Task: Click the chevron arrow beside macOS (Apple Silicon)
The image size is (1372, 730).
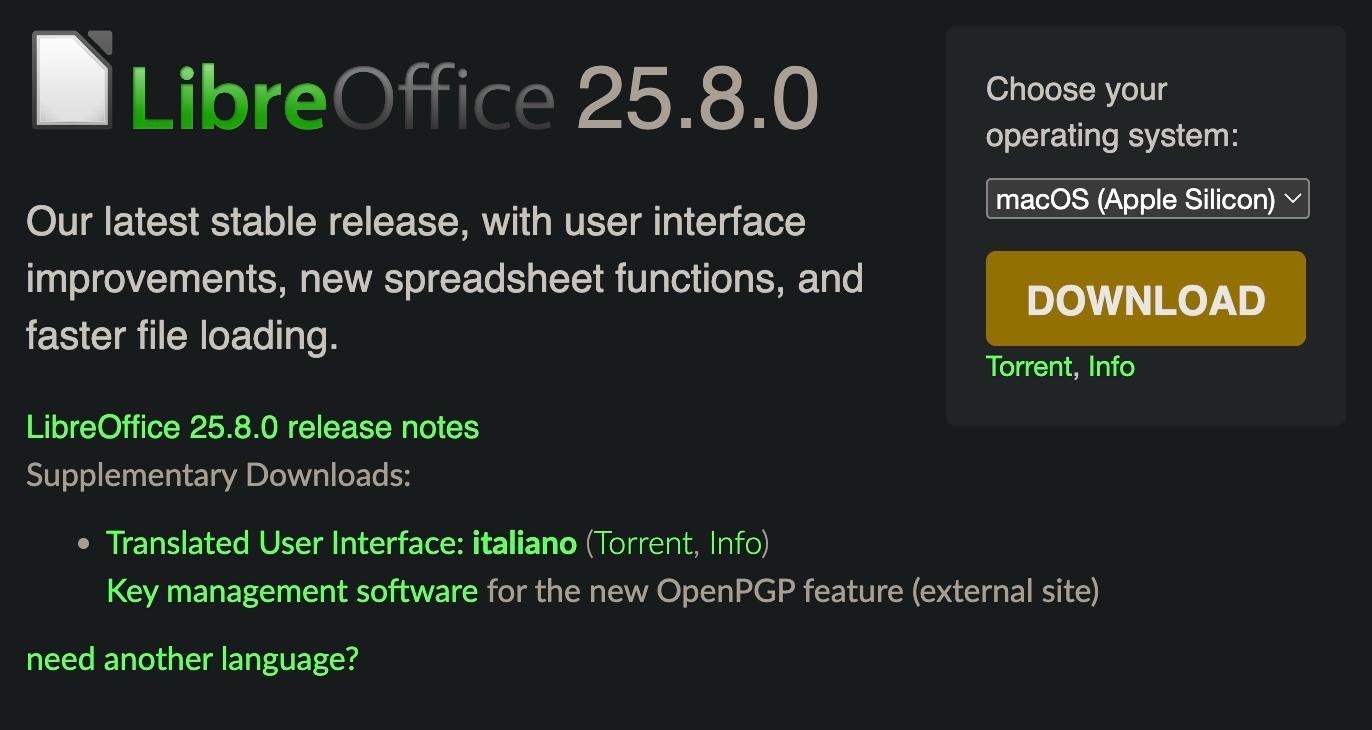Action: click(x=1292, y=199)
